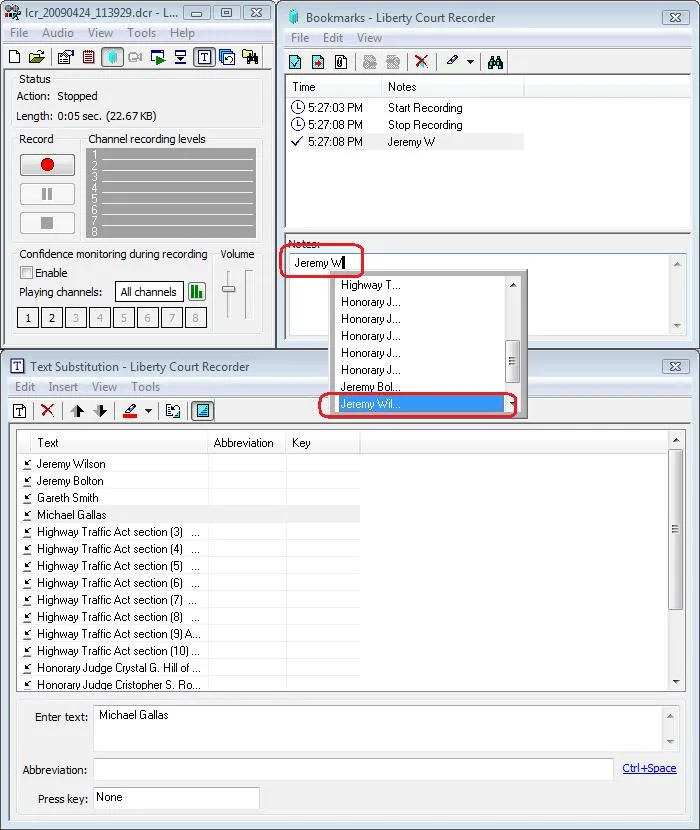700x830 pixels.
Task: Open Tools menu in recorder window
Action: click(141, 33)
